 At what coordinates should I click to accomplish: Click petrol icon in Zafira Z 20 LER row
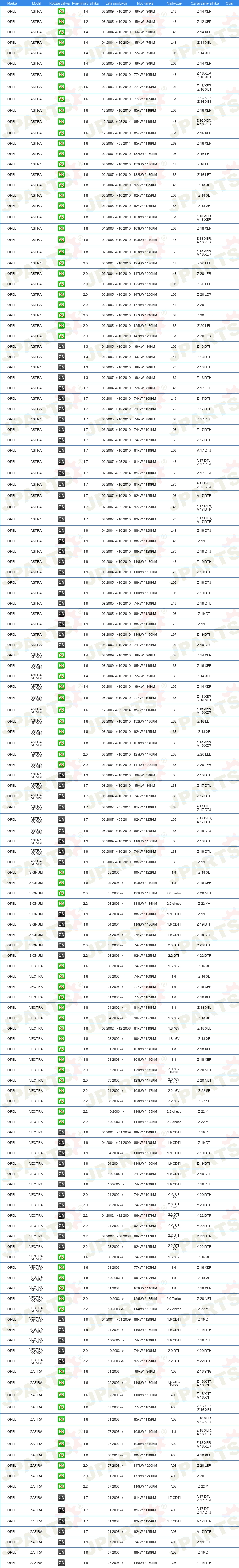tap(61, 1465)
